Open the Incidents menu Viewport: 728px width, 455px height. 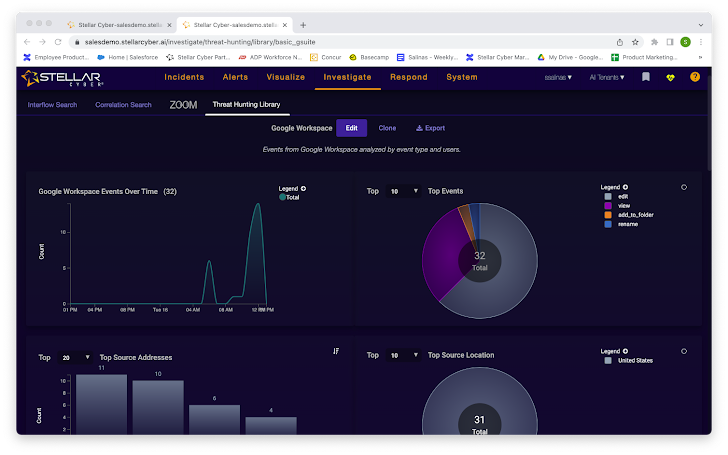coord(184,77)
